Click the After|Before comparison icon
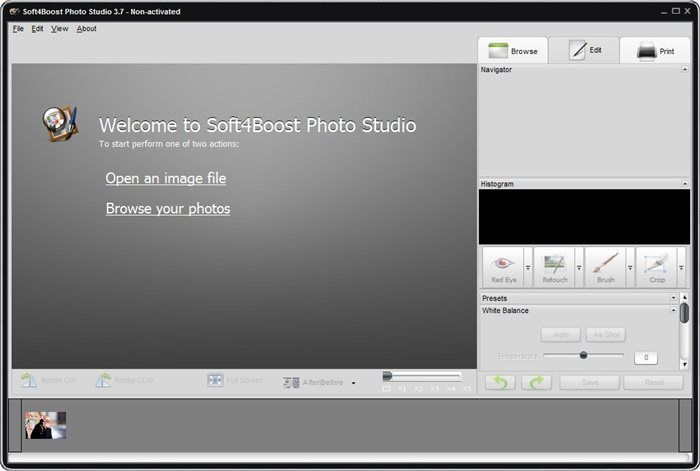 click(291, 383)
